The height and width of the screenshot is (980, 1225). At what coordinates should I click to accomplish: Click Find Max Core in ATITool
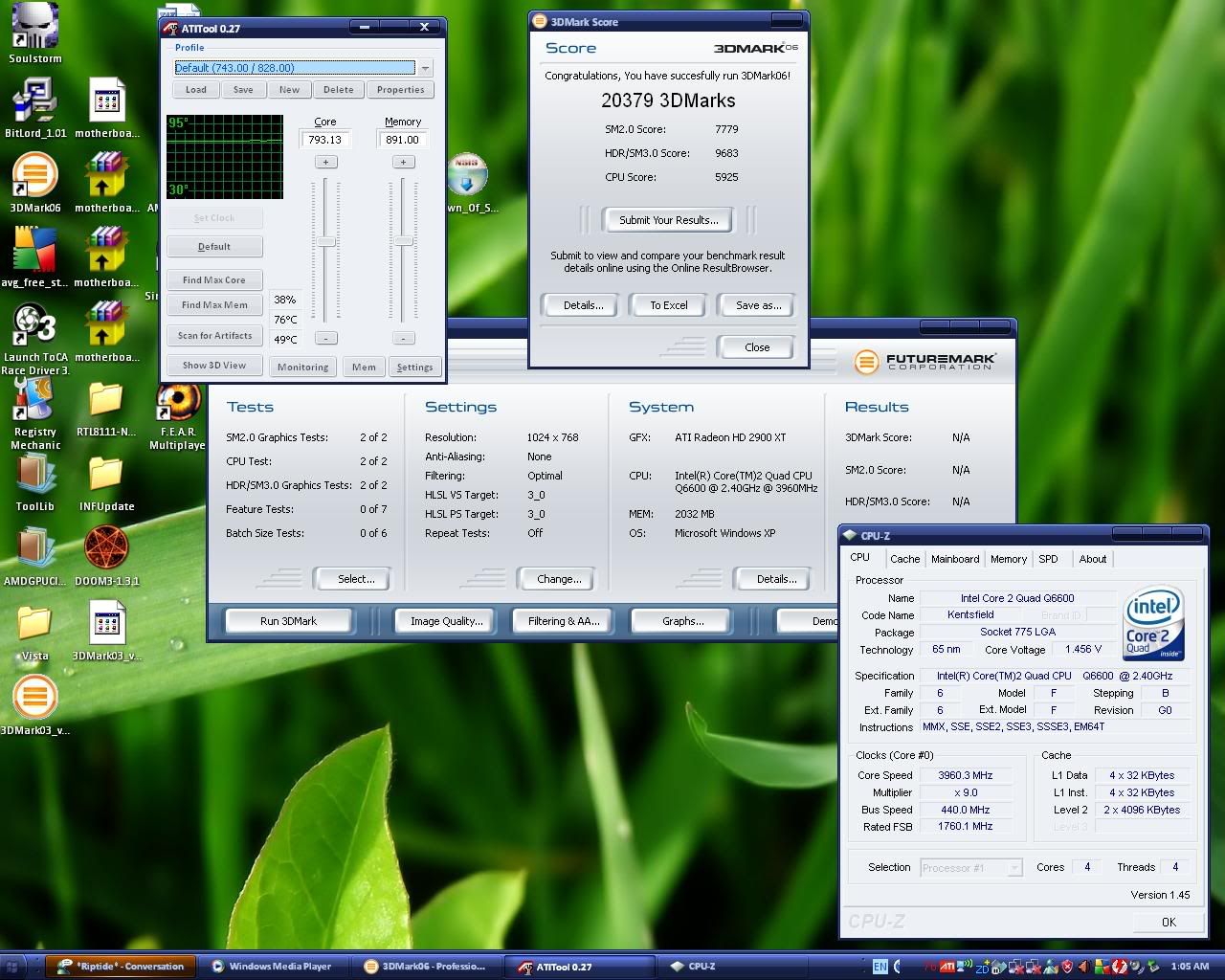click(x=214, y=280)
